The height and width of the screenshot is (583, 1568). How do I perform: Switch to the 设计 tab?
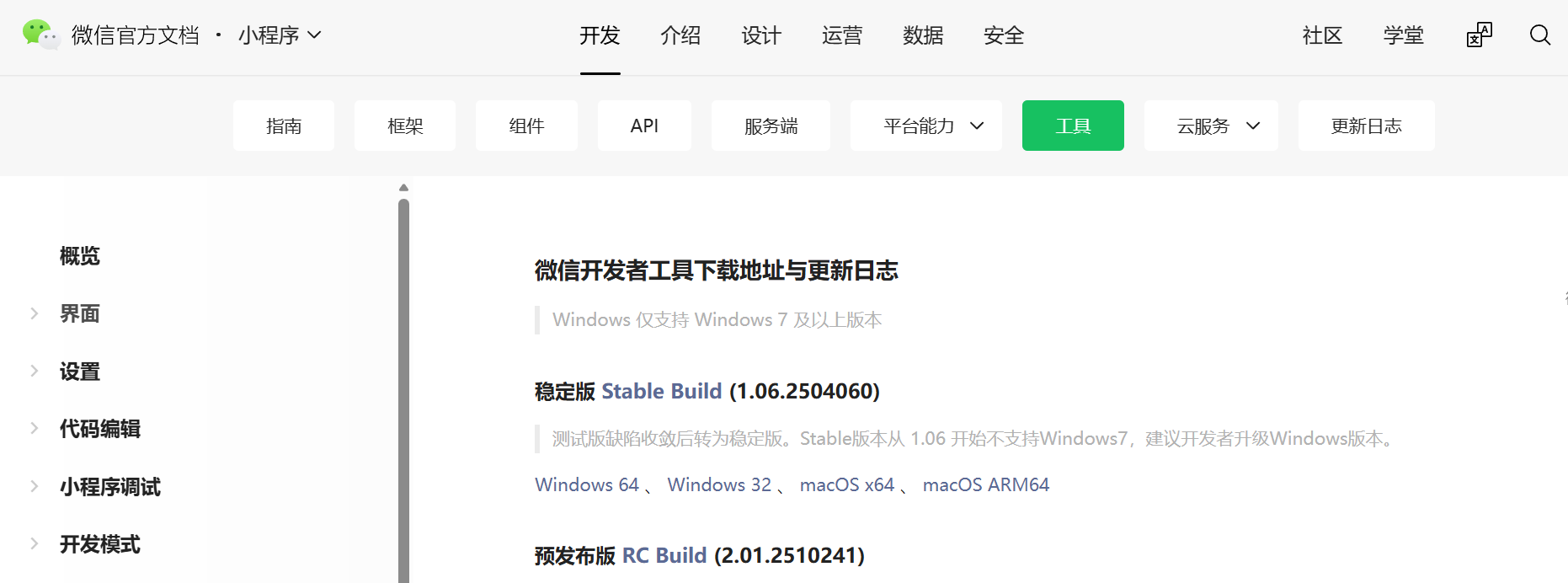761,35
